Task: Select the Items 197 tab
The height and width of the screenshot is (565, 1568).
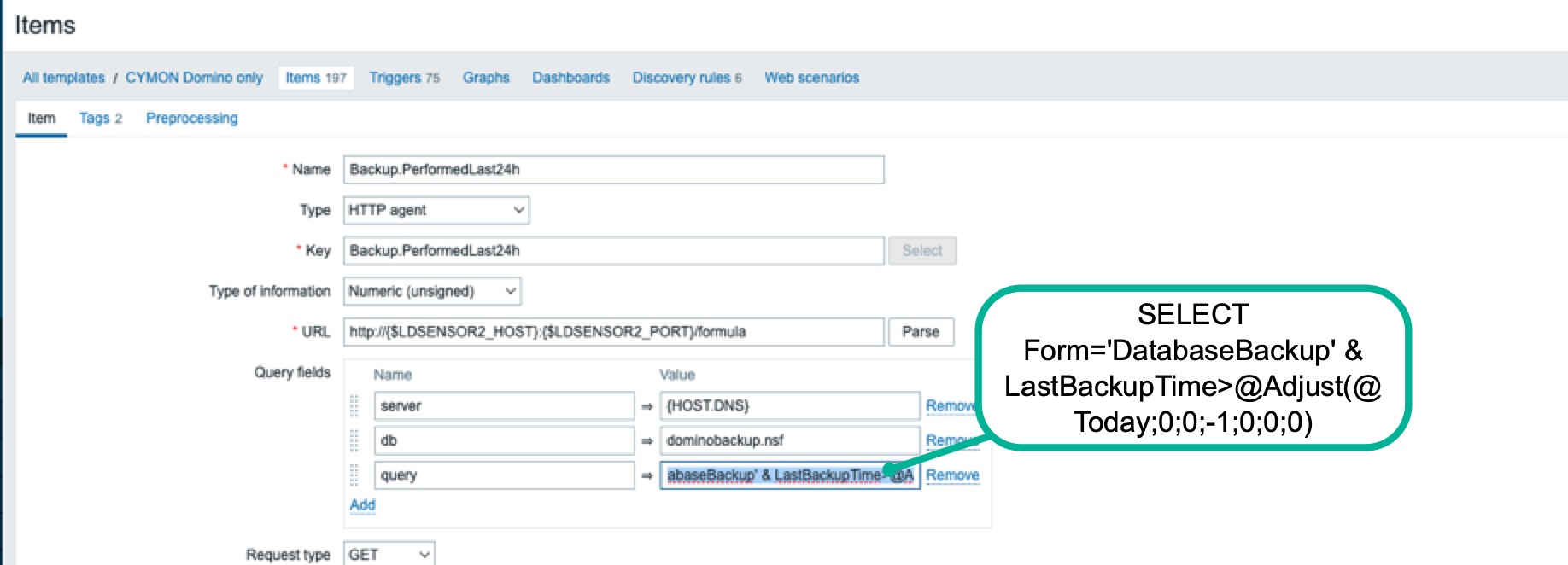Action: (x=316, y=78)
